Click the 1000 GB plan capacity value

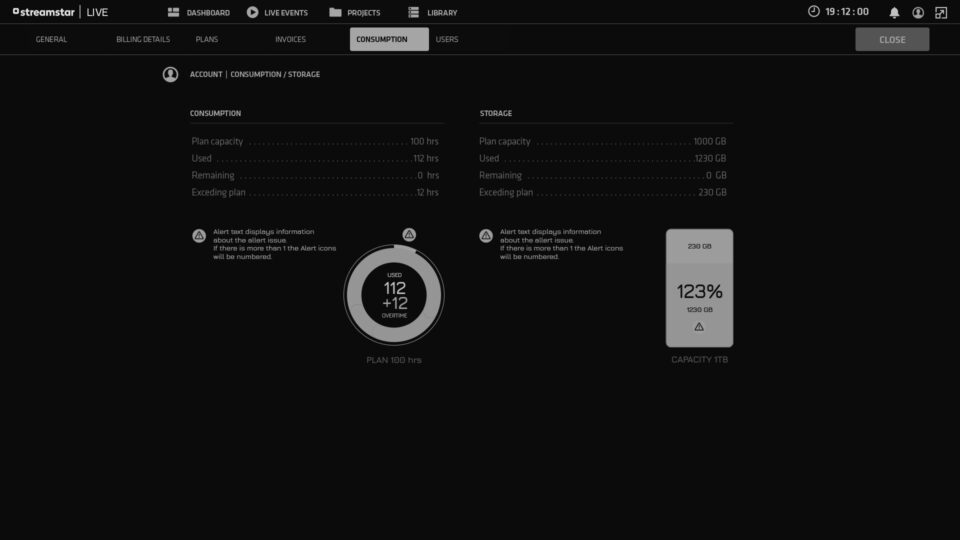710,141
